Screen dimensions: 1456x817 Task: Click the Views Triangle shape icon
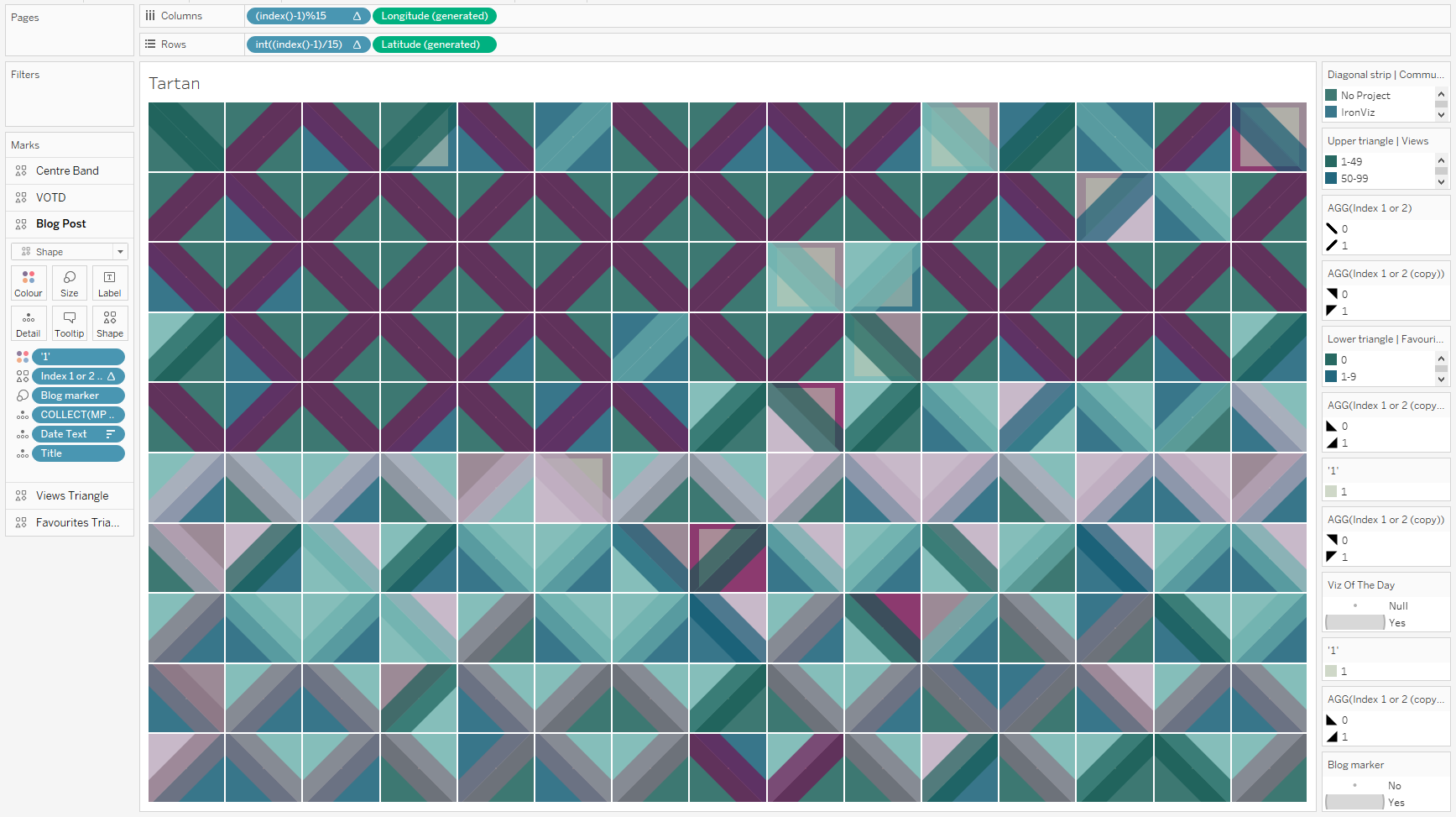pyautogui.click(x=21, y=496)
